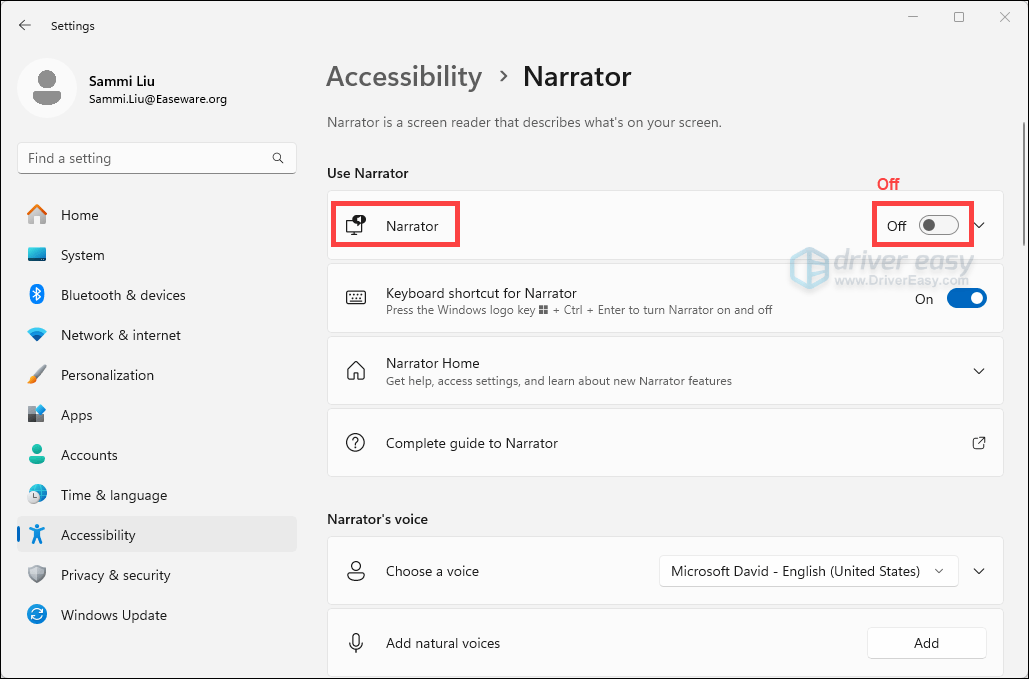1029x679 pixels.
Task: Click the Personalization paintbrush icon
Action: [x=37, y=375]
